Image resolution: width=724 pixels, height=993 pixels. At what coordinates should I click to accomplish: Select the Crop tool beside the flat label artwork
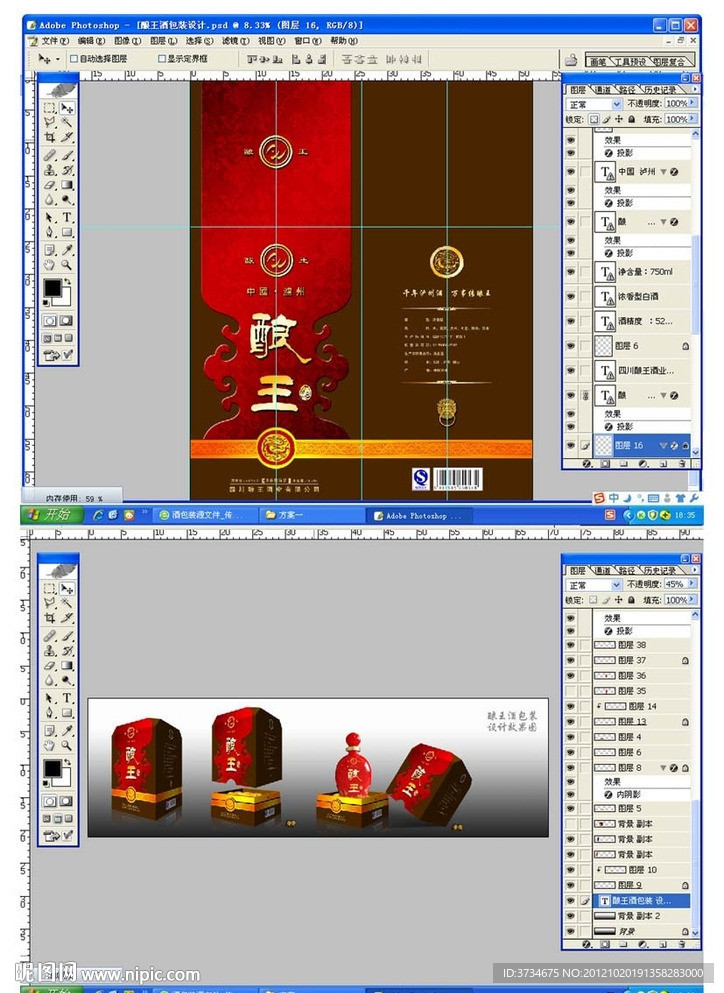[x=50, y=137]
